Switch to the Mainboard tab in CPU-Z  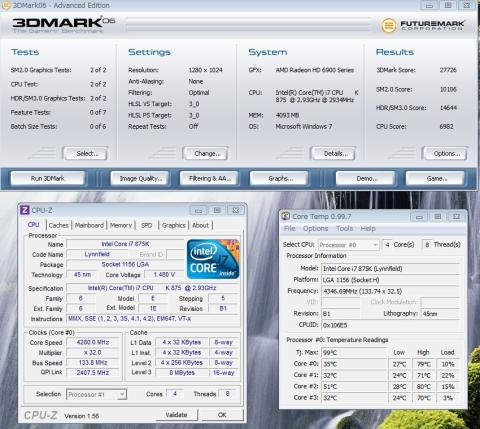pos(89,225)
